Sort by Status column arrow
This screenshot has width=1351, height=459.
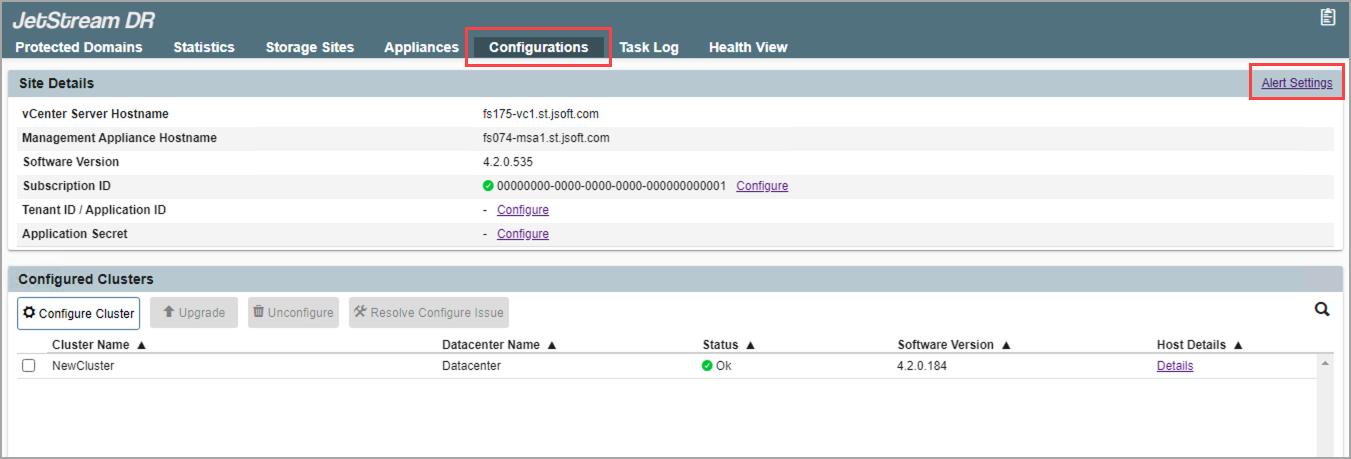(750, 345)
